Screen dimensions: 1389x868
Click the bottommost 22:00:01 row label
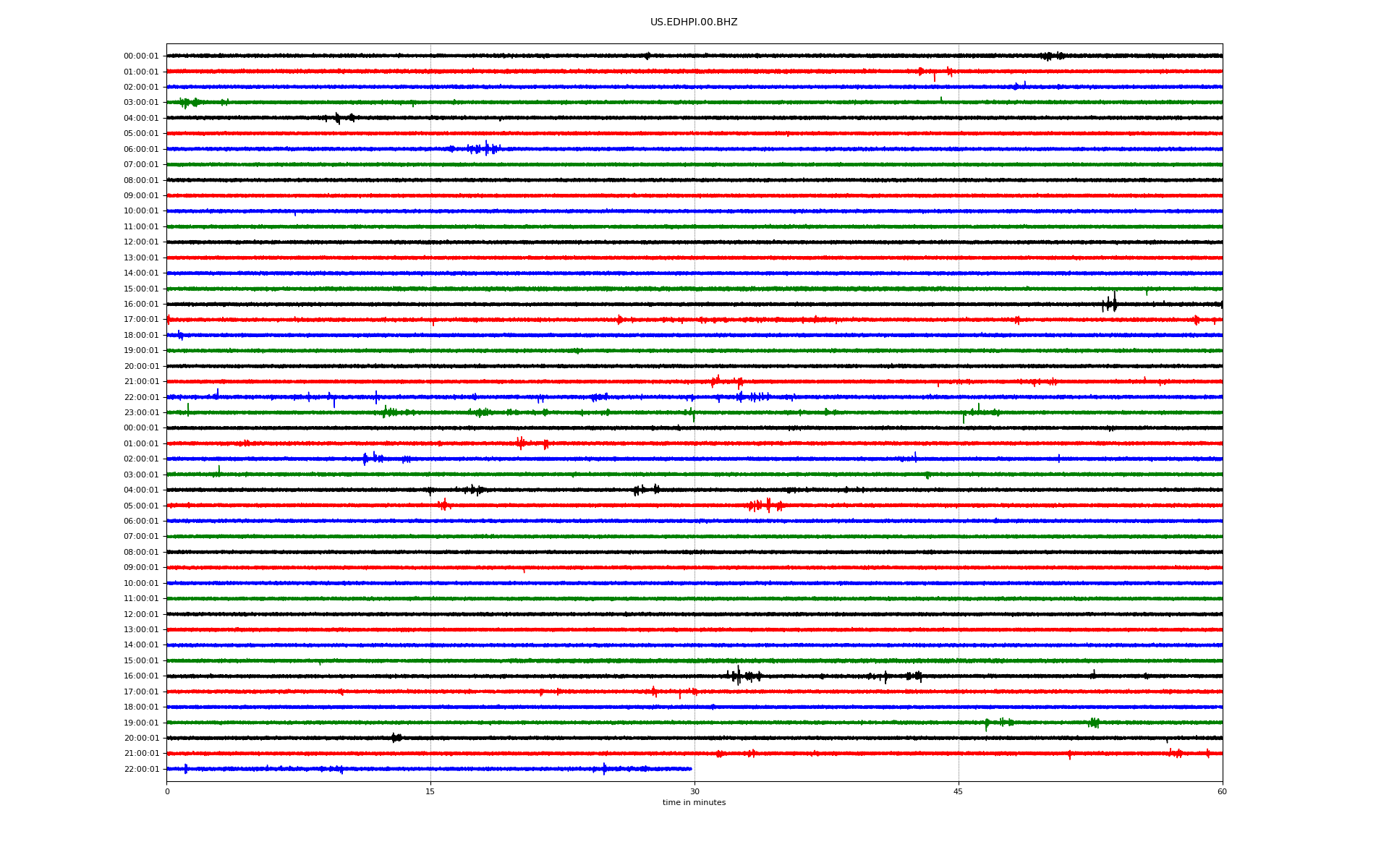pyautogui.click(x=141, y=770)
